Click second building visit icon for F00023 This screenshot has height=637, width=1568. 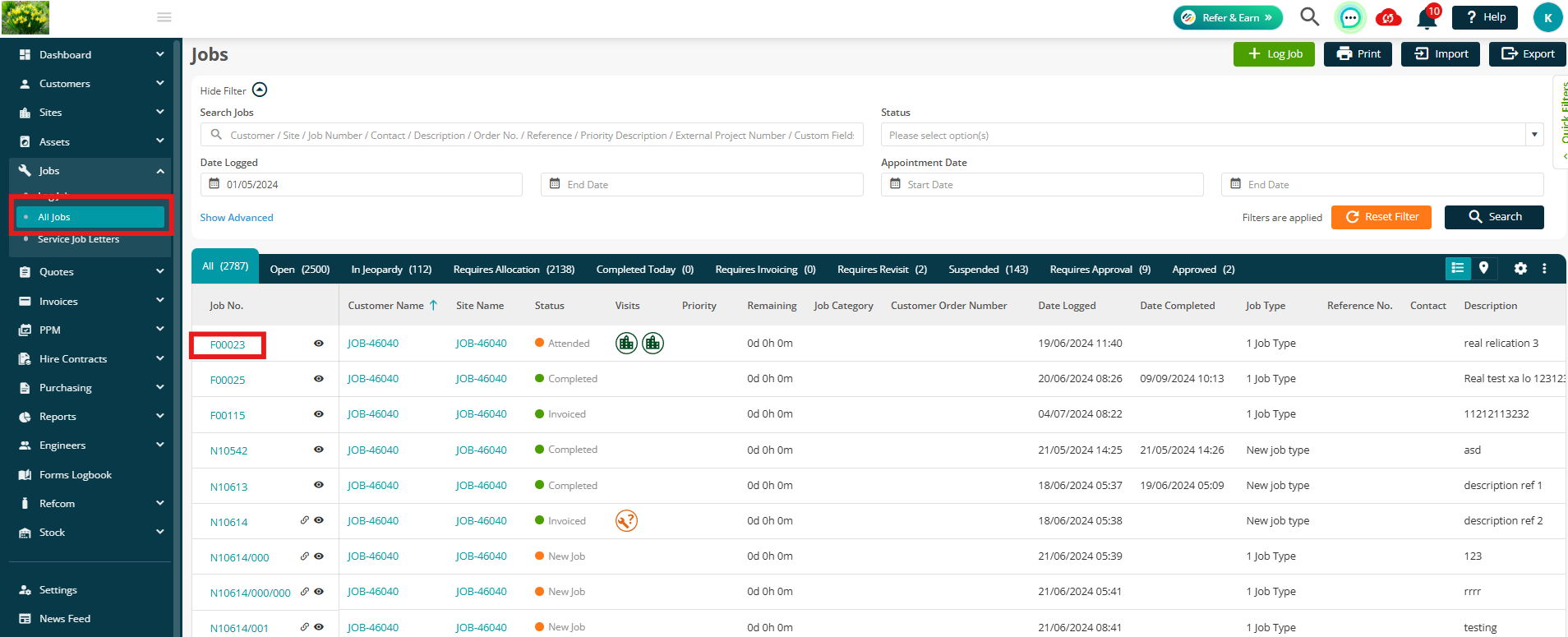click(653, 343)
